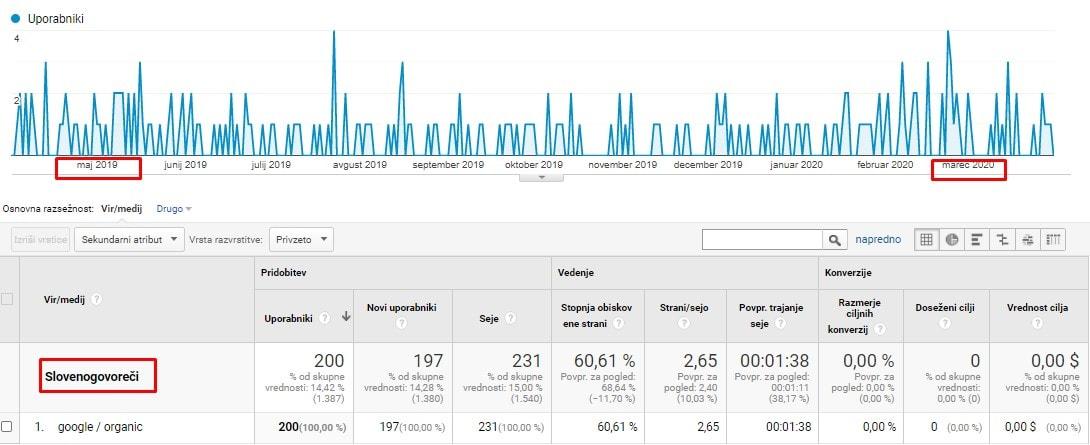The image size is (1090, 445).
Task: Switch to the pivot table view icon
Action: click(x=1053, y=239)
